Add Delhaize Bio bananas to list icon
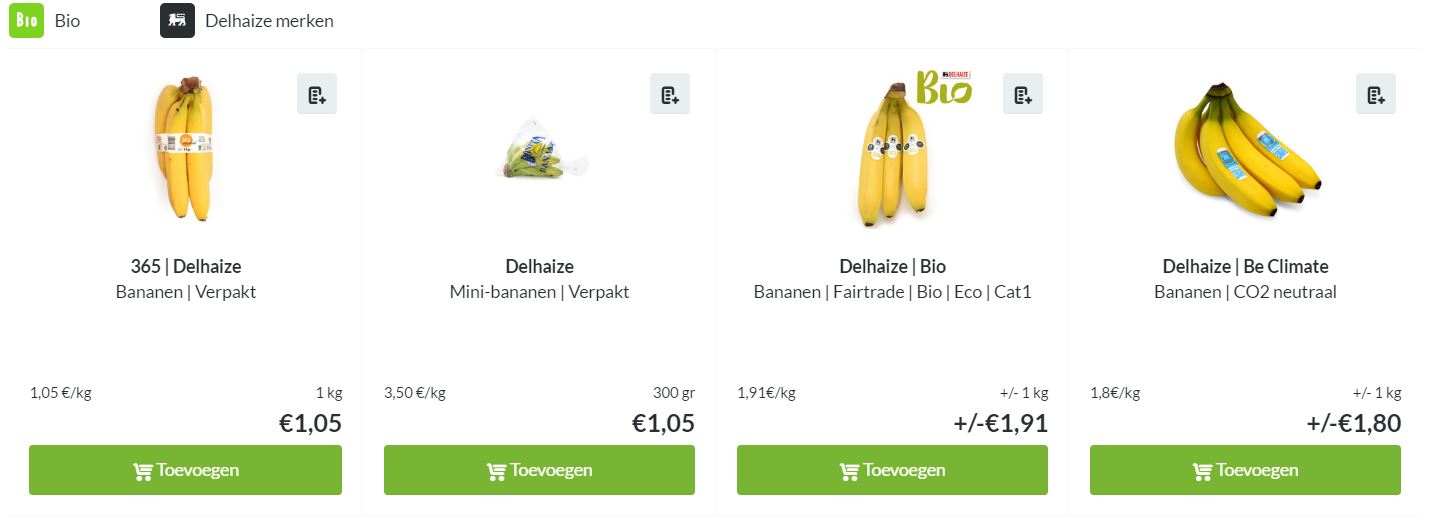The width and height of the screenshot is (1456, 518). point(1023,94)
